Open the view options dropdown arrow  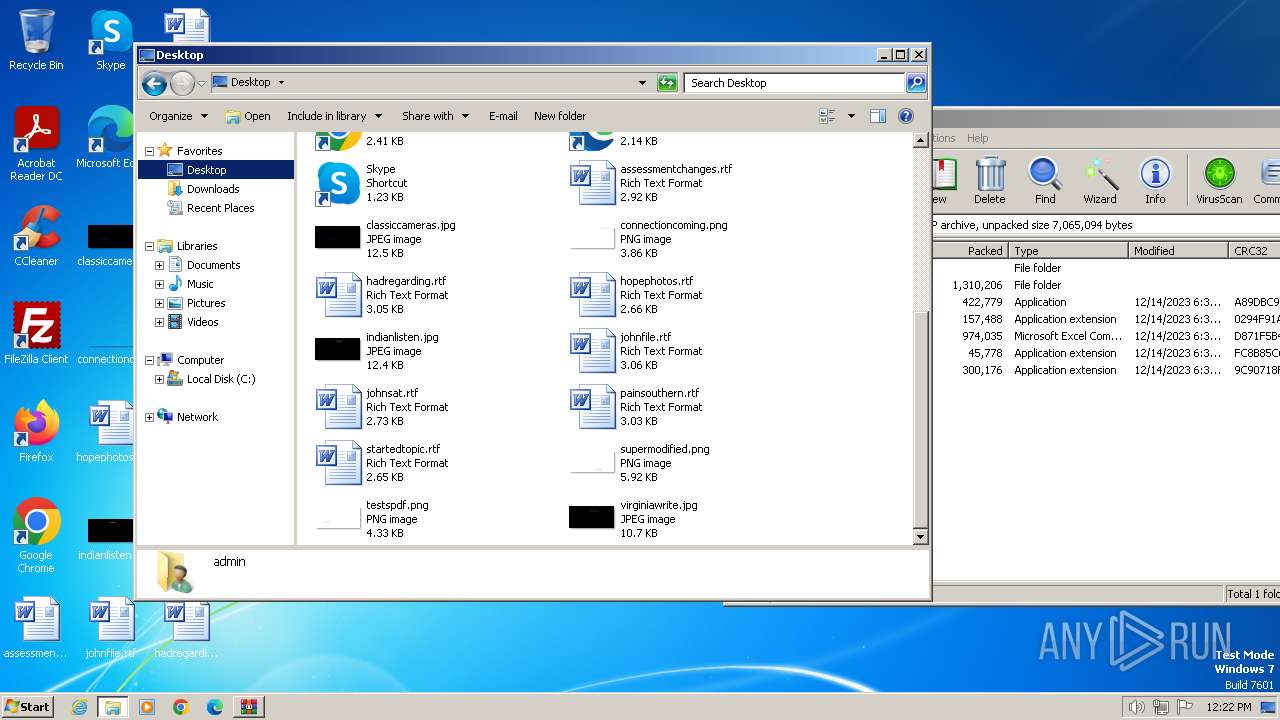pos(851,116)
